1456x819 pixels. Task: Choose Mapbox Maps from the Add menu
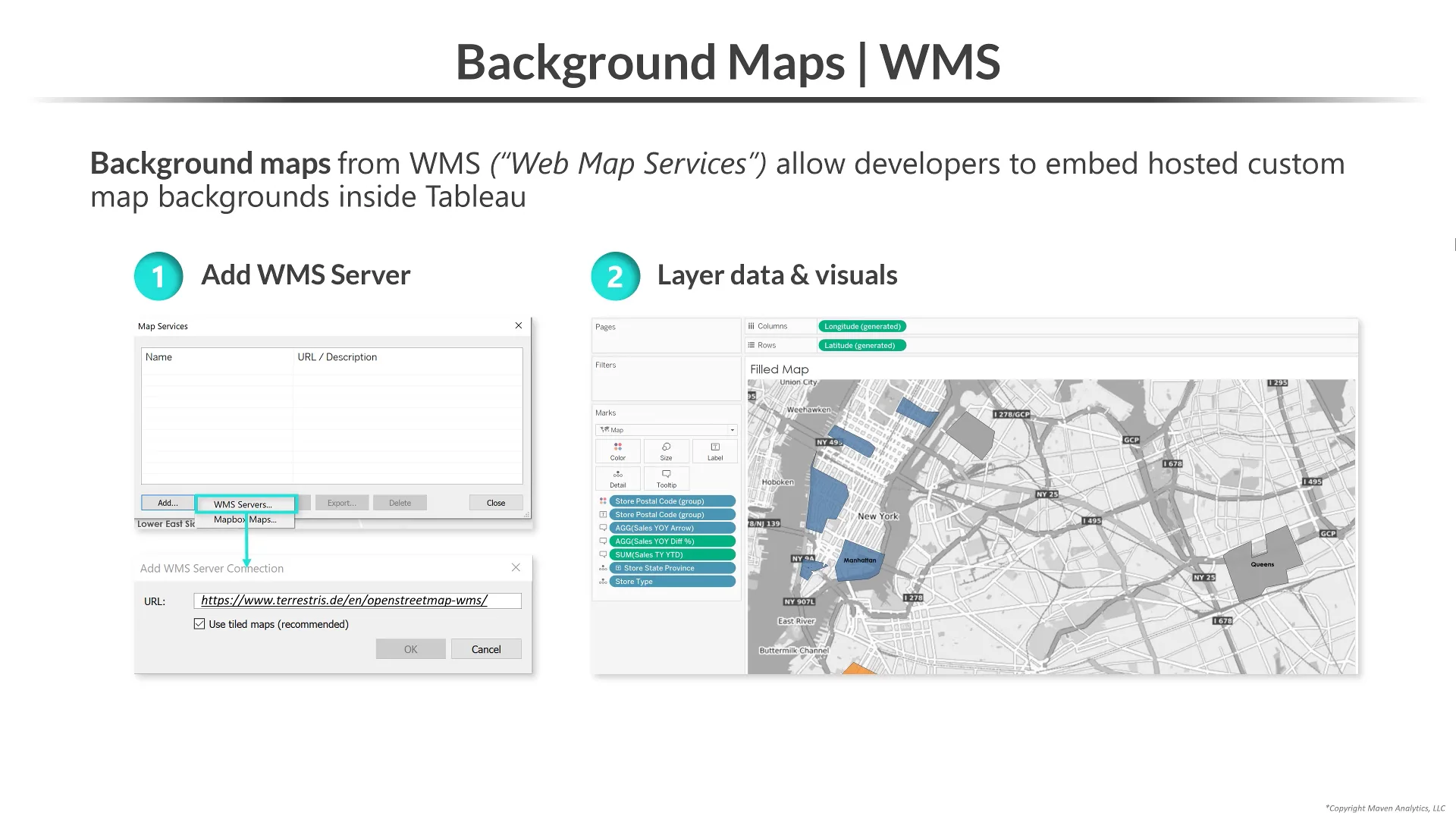[x=245, y=519]
